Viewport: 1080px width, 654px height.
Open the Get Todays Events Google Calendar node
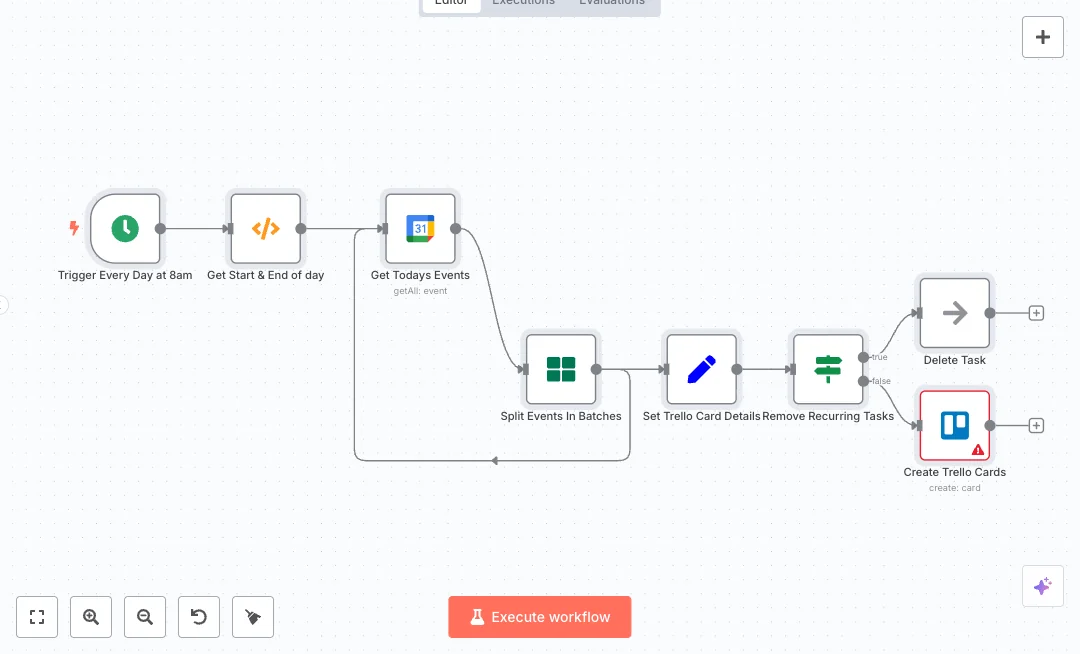click(x=420, y=228)
